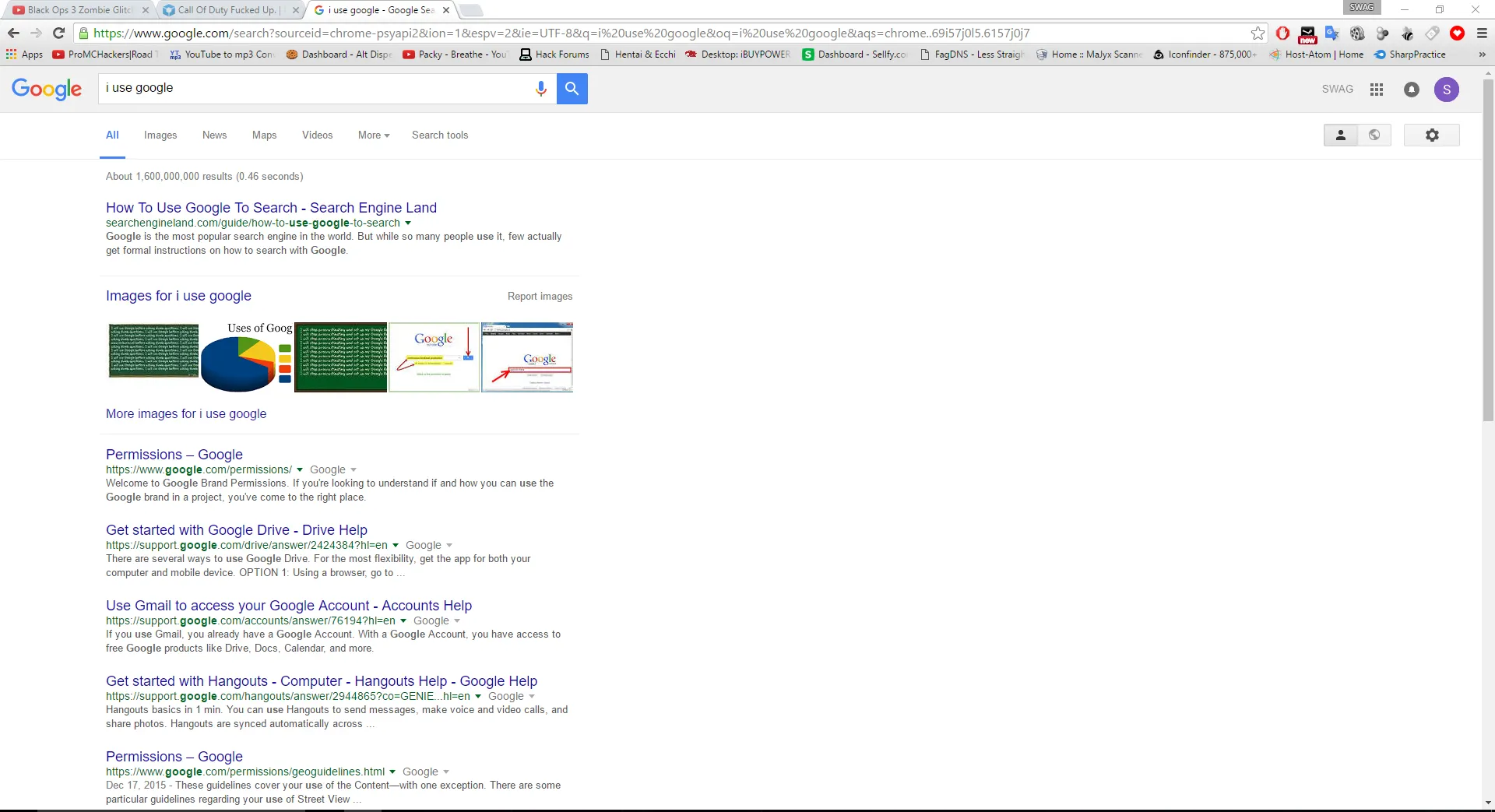This screenshot has height=812, width=1495.
Task: Toggle global results globe button
Action: click(x=1374, y=135)
